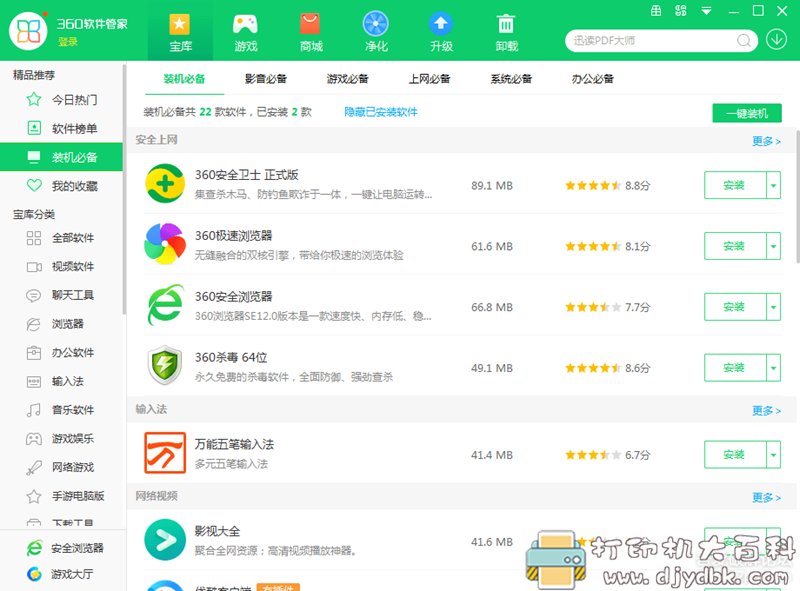Open the 游戏 gamepad icon tab

click(x=245, y=32)
